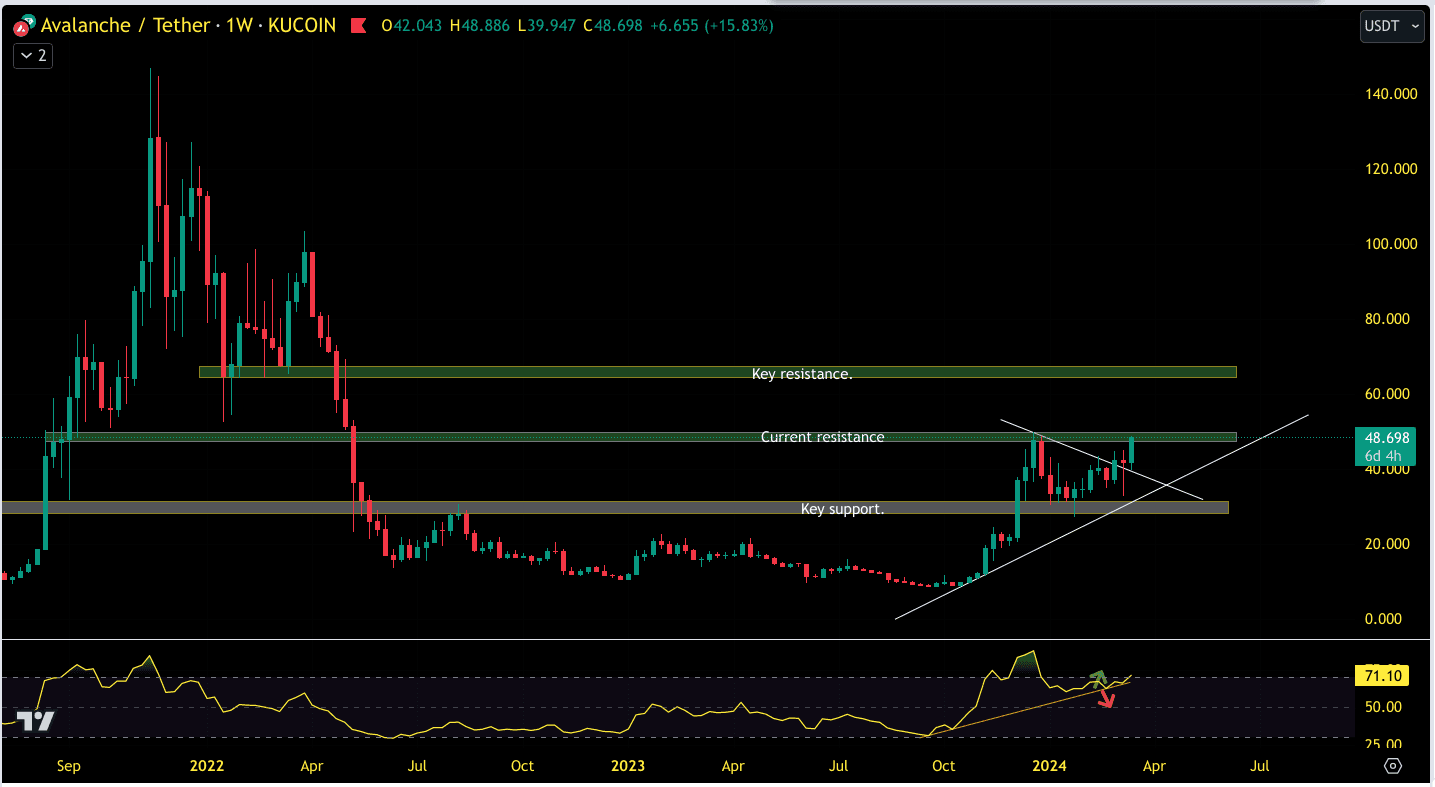Click the 2024 label on time axis
This screenshot has width=1435, height=787.
pos(1050,766)
